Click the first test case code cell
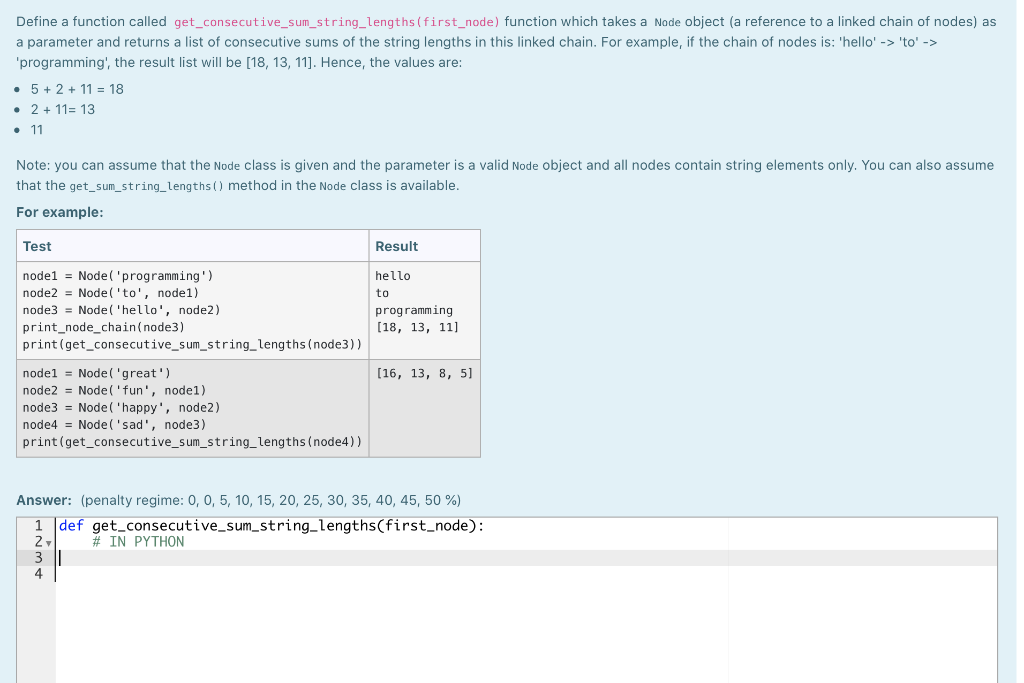Screen dimensions: 1024x683 tap(190, 310)
